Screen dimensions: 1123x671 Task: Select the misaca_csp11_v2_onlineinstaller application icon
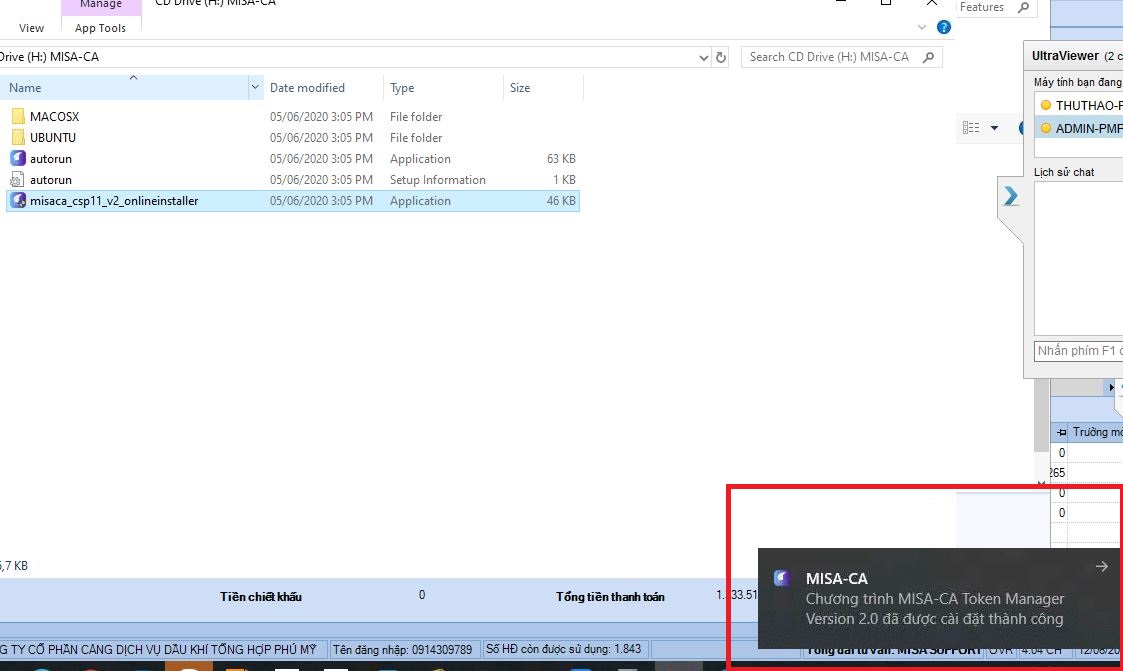pos(18,201)
